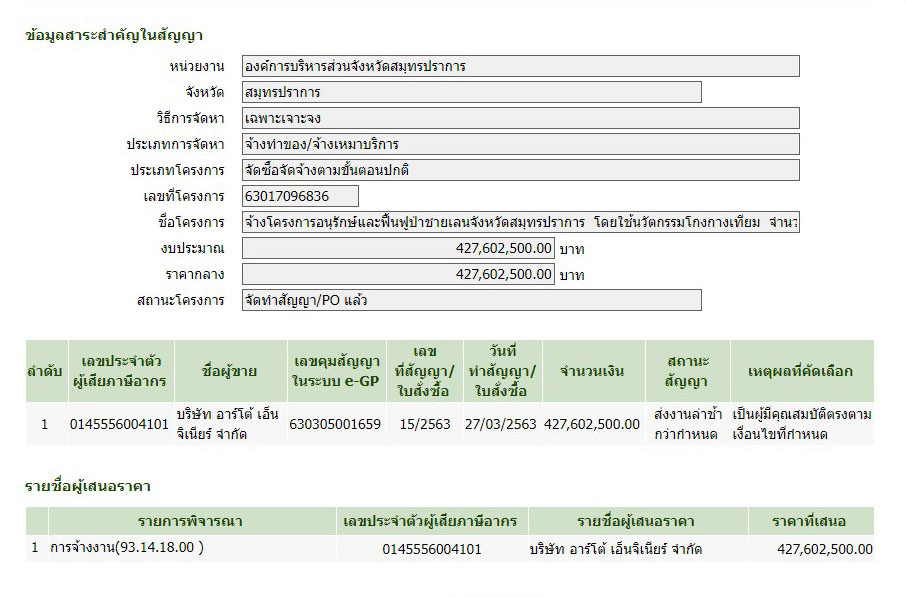The width and height of the screenshot is (906, 597).
Task: Select the เลขที่โครงการ field 63017096836
Action: pyautogui.click(x=300, y=197)
